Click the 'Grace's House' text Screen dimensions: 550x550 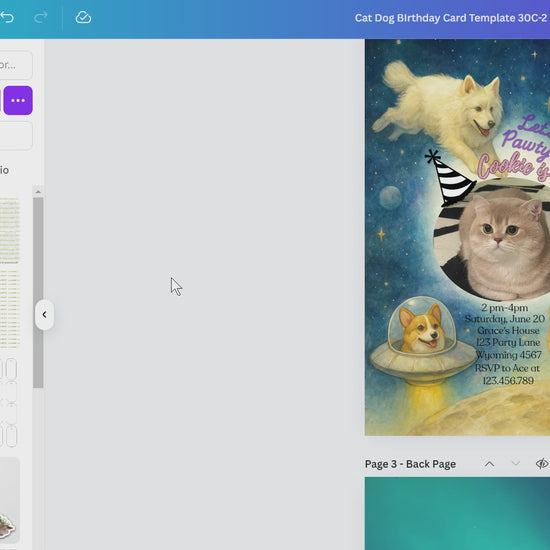click(x=508, y=330)
